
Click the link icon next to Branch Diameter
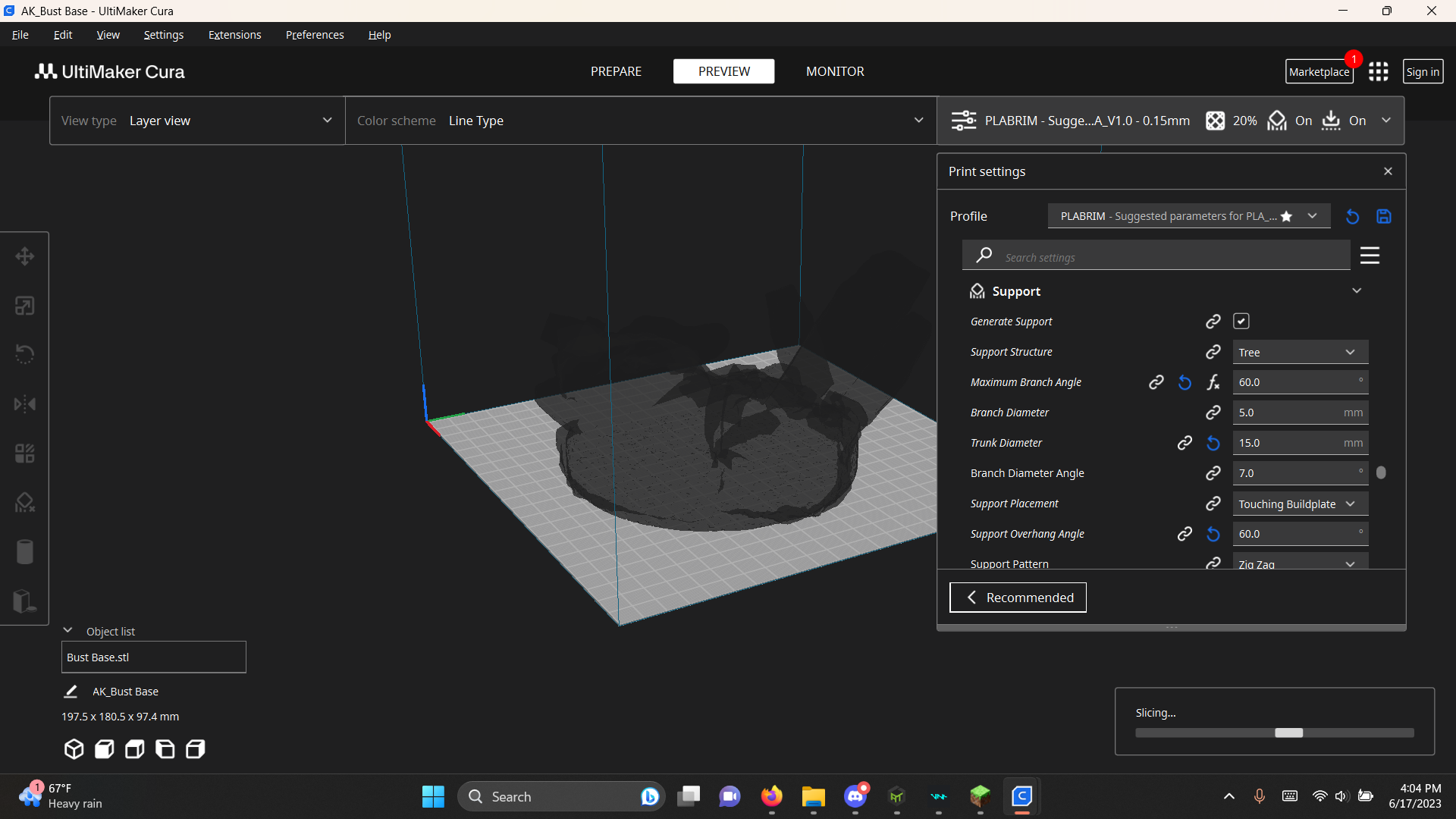[x=1213, y=412]
